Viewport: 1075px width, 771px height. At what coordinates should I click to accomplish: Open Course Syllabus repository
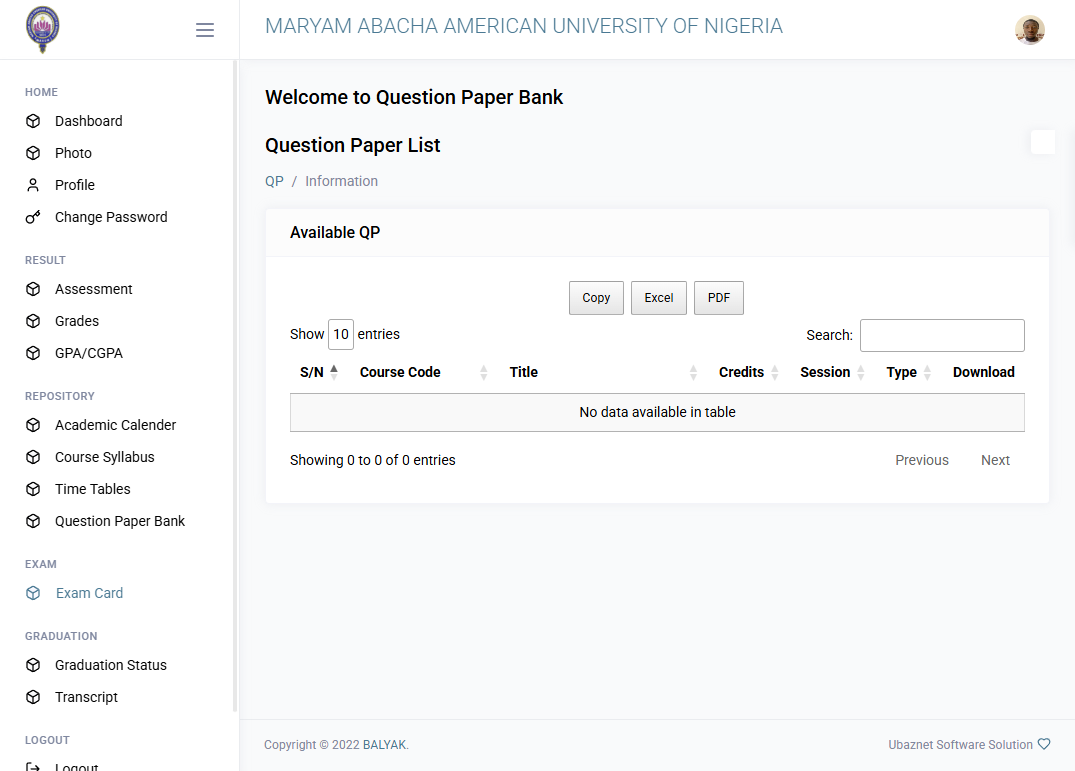click(x=104, y=457)
